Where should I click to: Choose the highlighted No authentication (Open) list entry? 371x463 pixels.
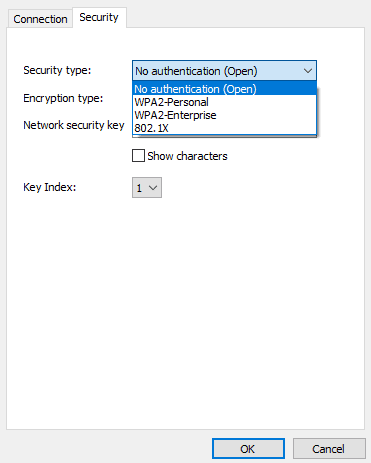coord(224,89)
